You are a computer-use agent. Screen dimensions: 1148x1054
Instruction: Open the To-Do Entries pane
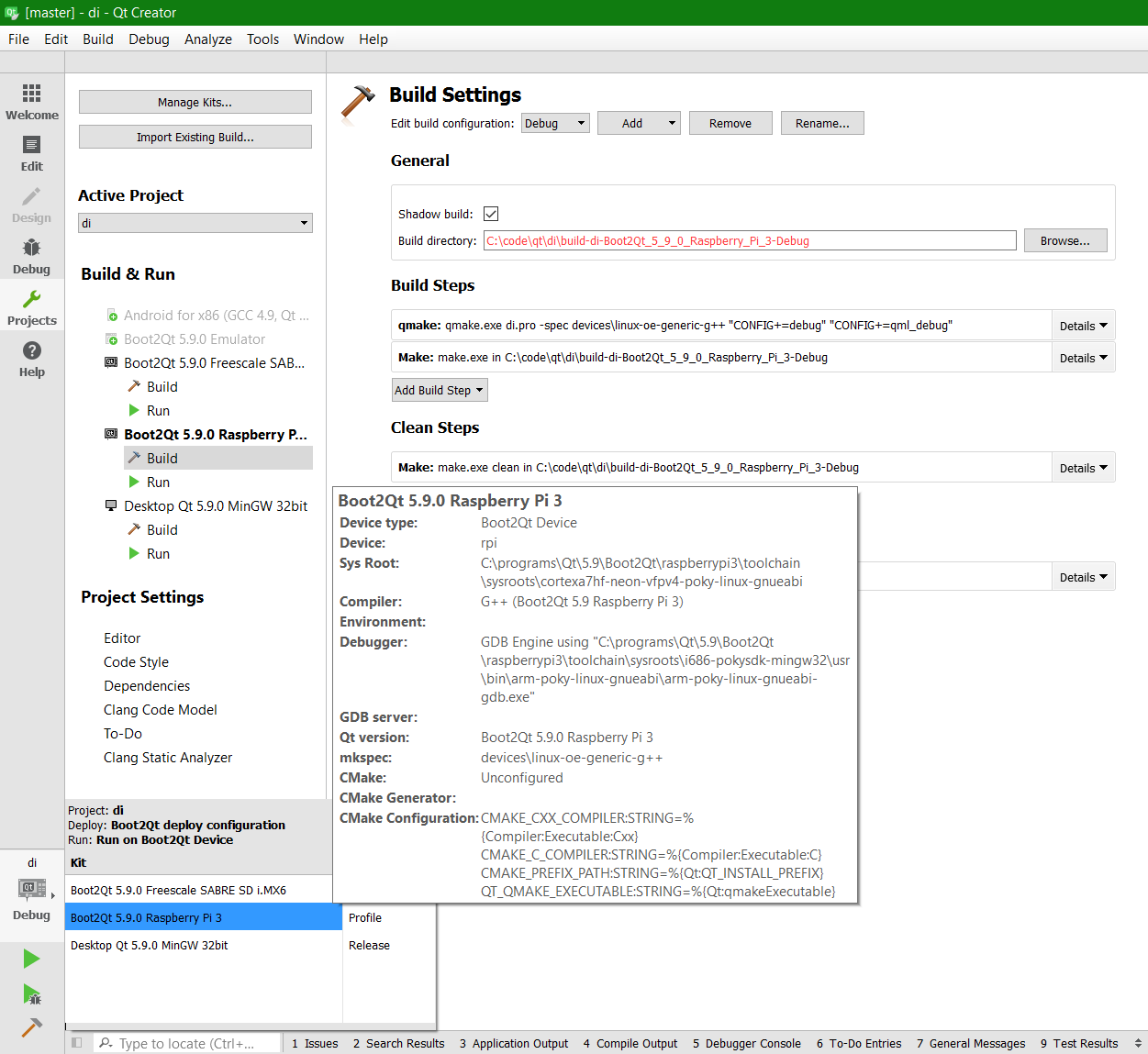pyautogui.click(x=859, y=1043)
